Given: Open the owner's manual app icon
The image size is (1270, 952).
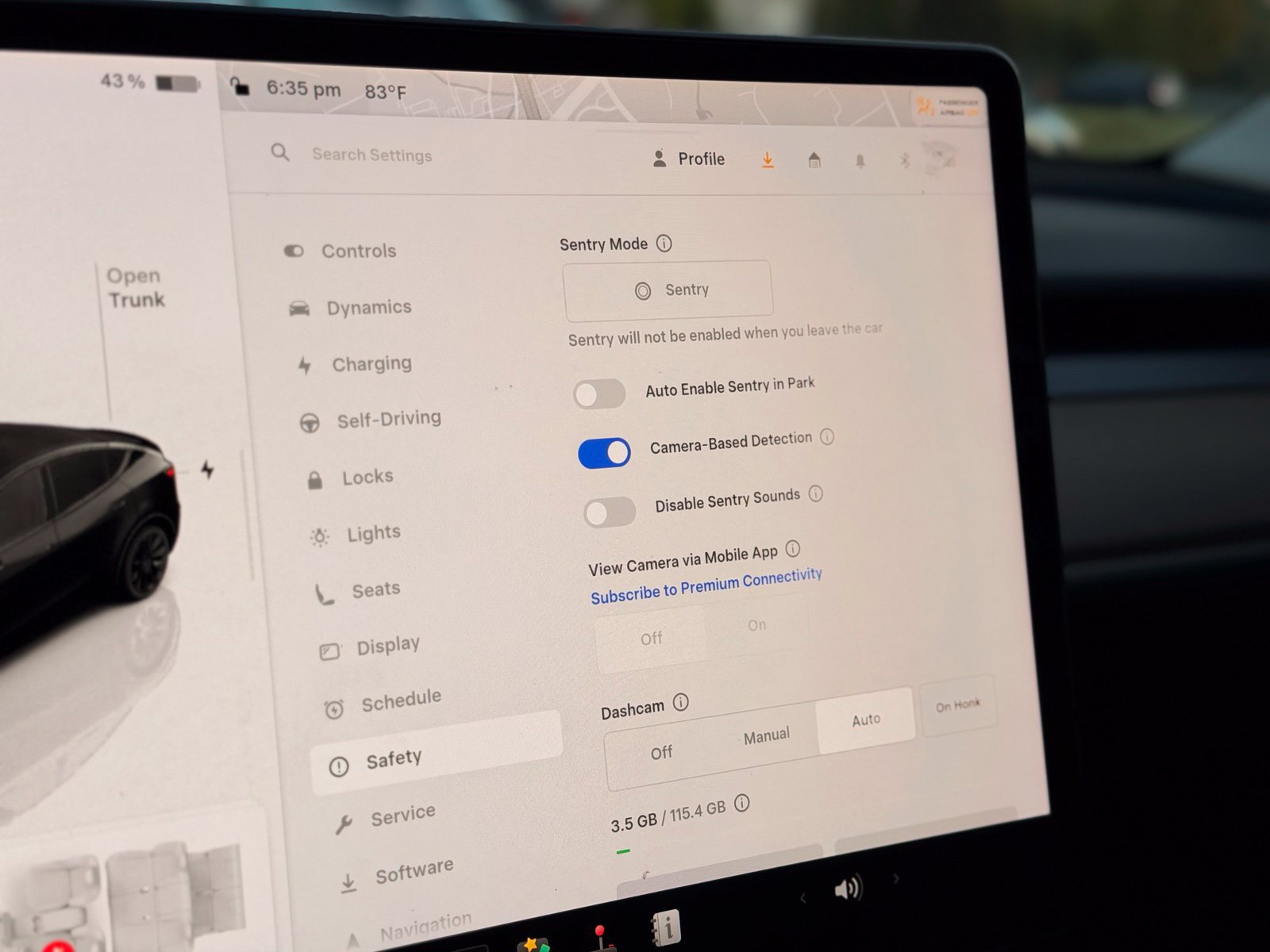Looking at the screenshot, I should tap(665, 927).
